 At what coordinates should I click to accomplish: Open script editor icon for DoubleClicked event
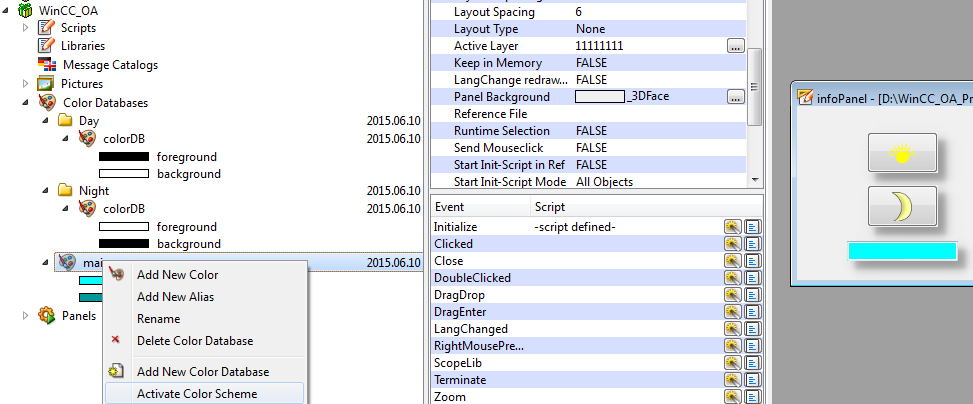coord(751,278)
